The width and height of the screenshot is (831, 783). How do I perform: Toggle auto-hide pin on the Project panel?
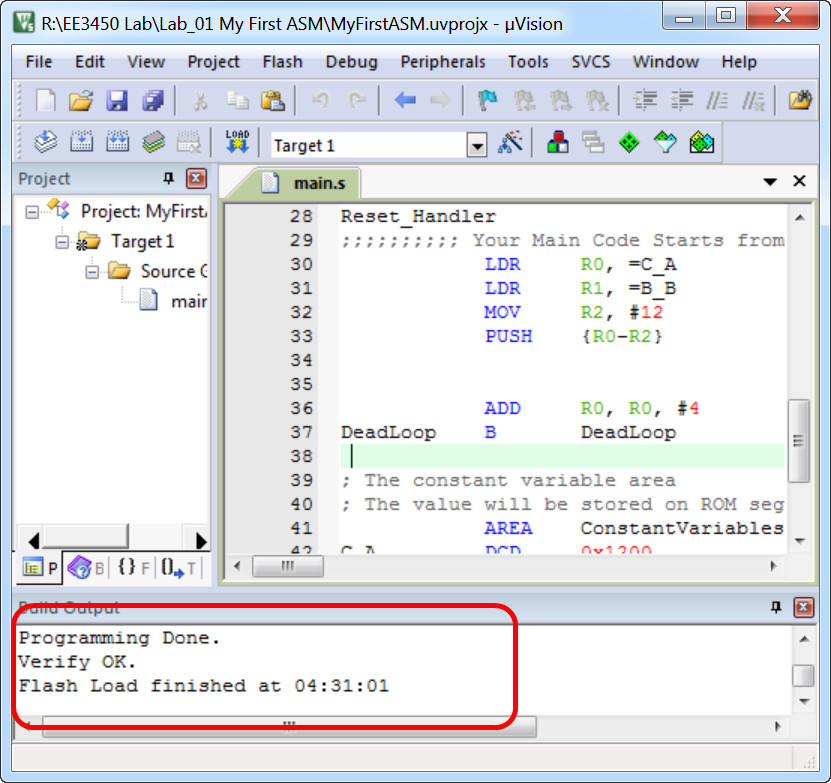[168, 179]
